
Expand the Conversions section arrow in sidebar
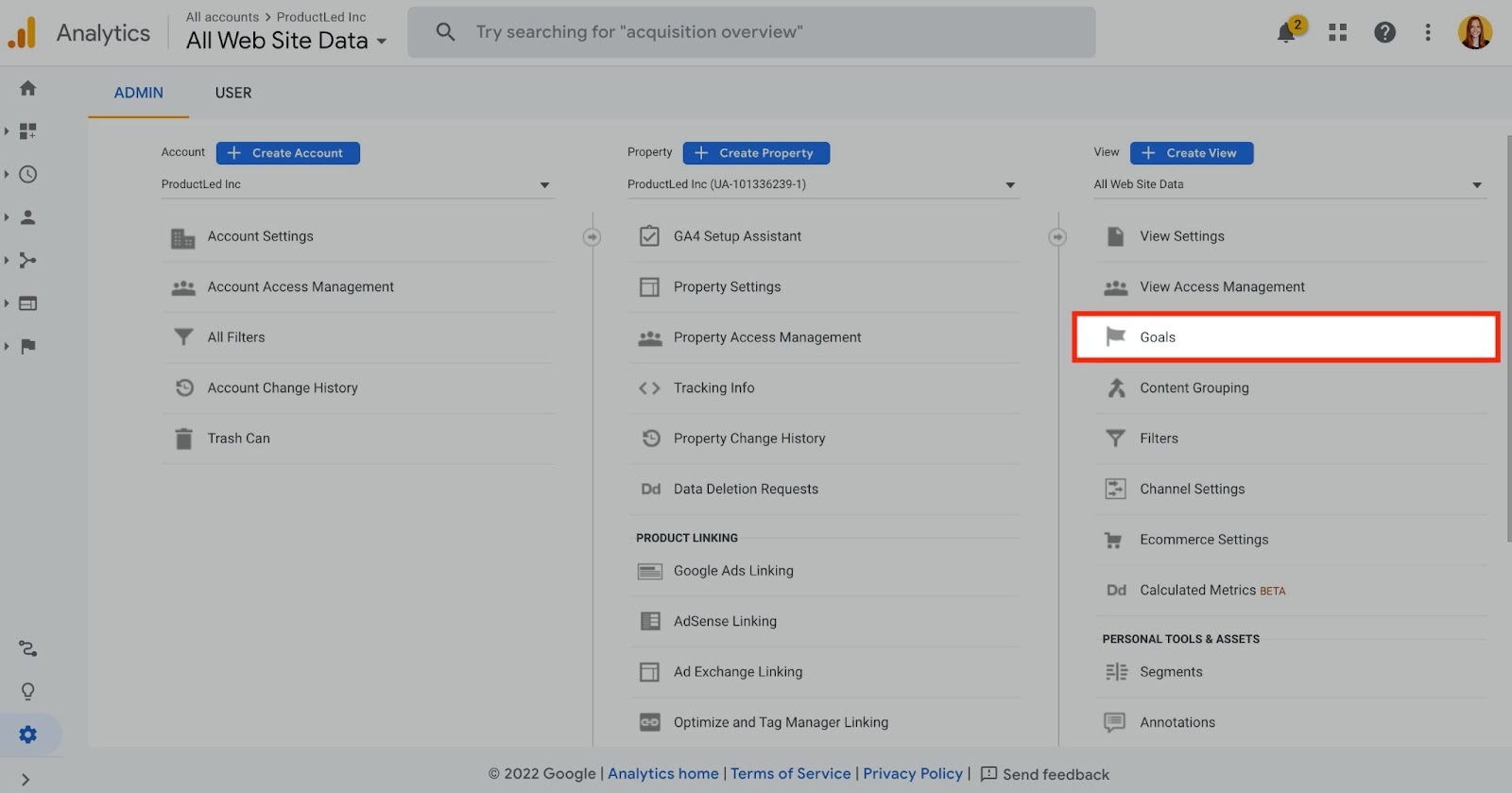click(x=7, y=346)
